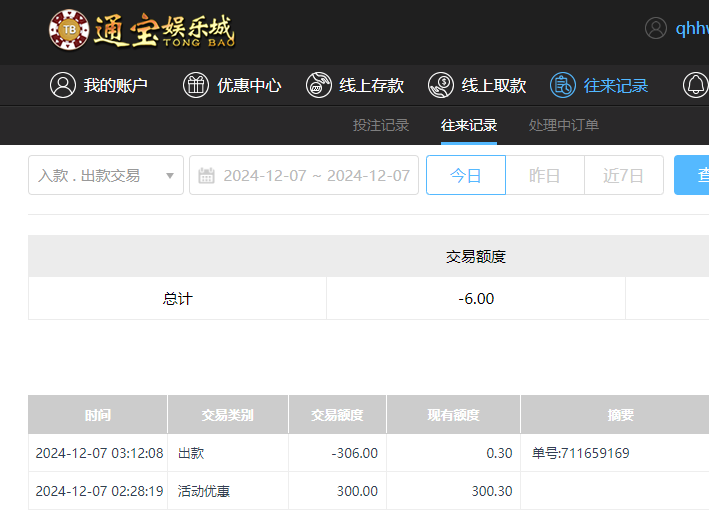Image resolution: width=709 pixels, height=517 pixels.
Task: Click the 总计 summary label
Action: click(x=177, y=299)
